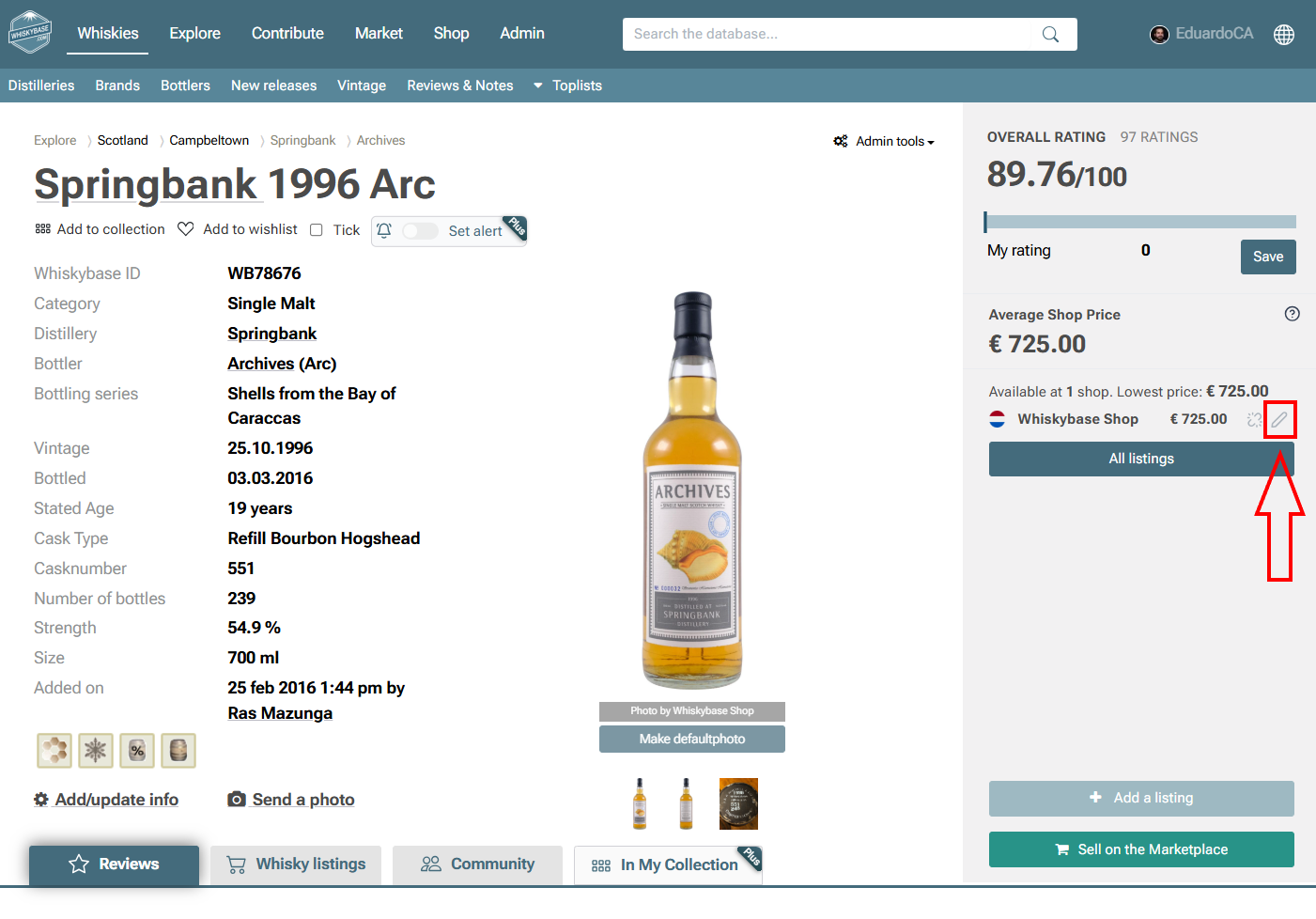Click the people icon on Community tab
This screenshot has width=1316, height=919.
click(431, 864)
